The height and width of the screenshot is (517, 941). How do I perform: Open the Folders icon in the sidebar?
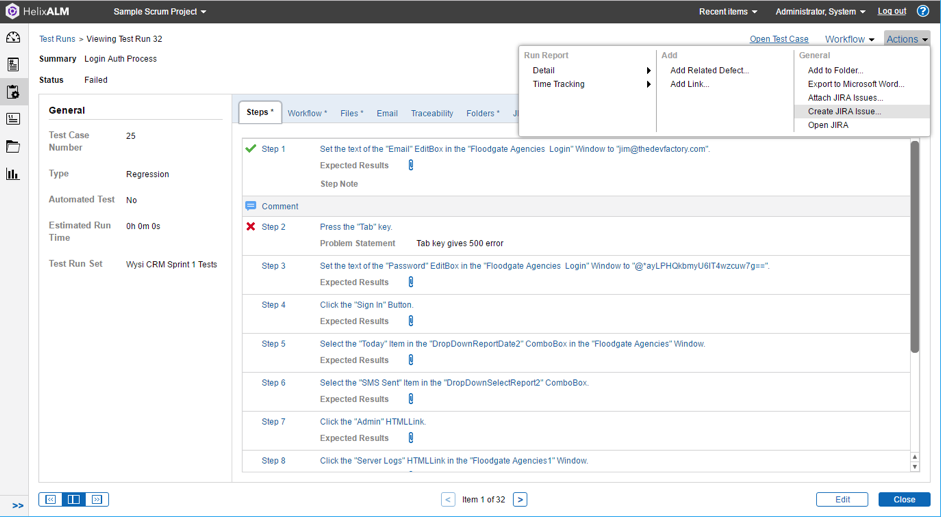point(13,147)
